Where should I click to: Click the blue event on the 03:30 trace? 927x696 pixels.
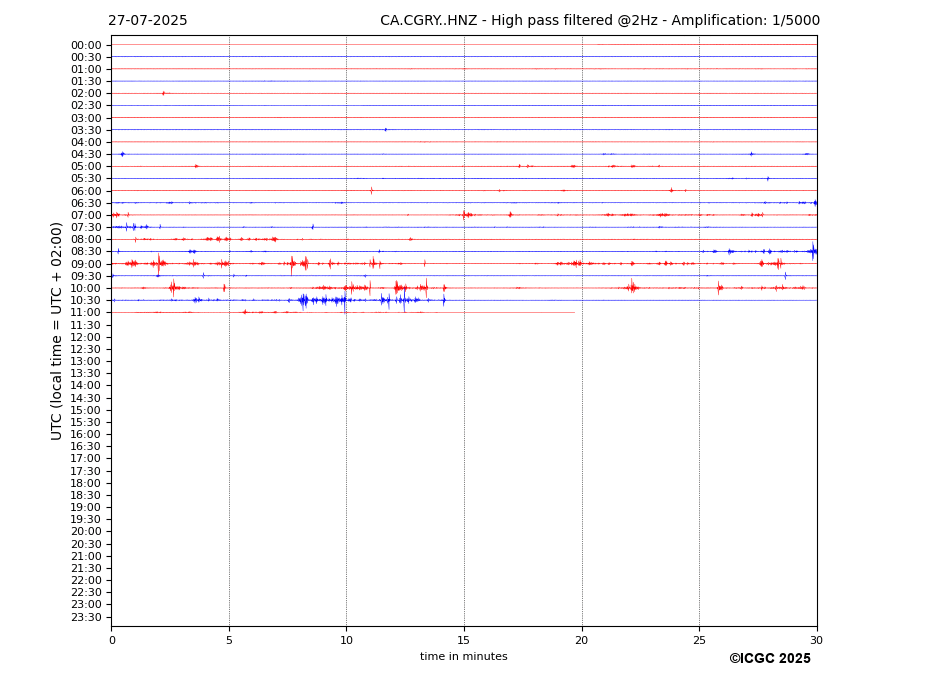(x=385, y=130)
